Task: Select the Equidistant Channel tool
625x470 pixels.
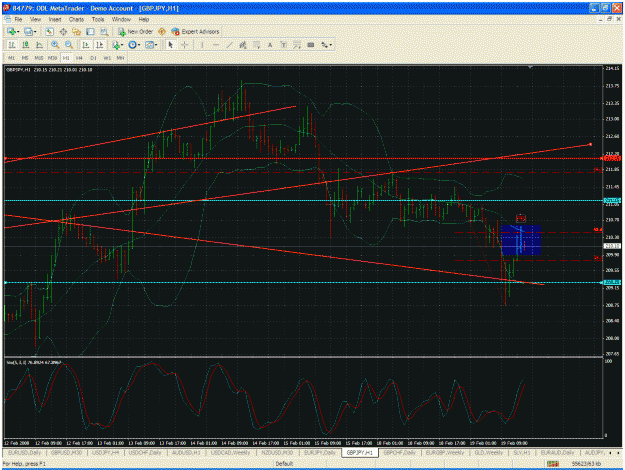Action: point(243,45)
